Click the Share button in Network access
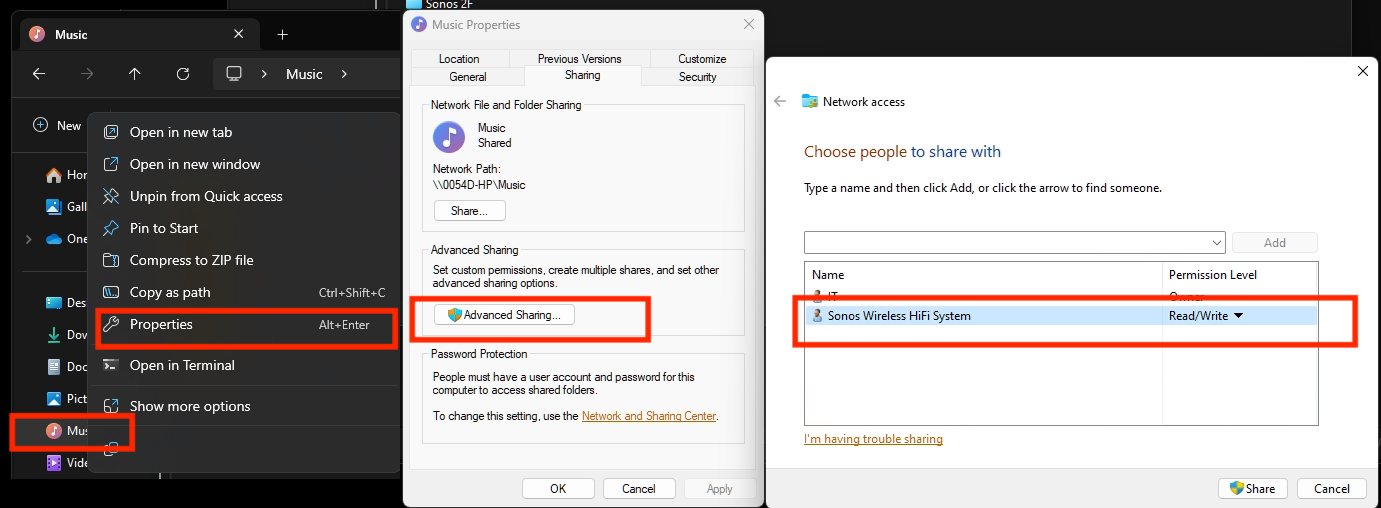1381x508 pixels. click(x=1252, y=489)
